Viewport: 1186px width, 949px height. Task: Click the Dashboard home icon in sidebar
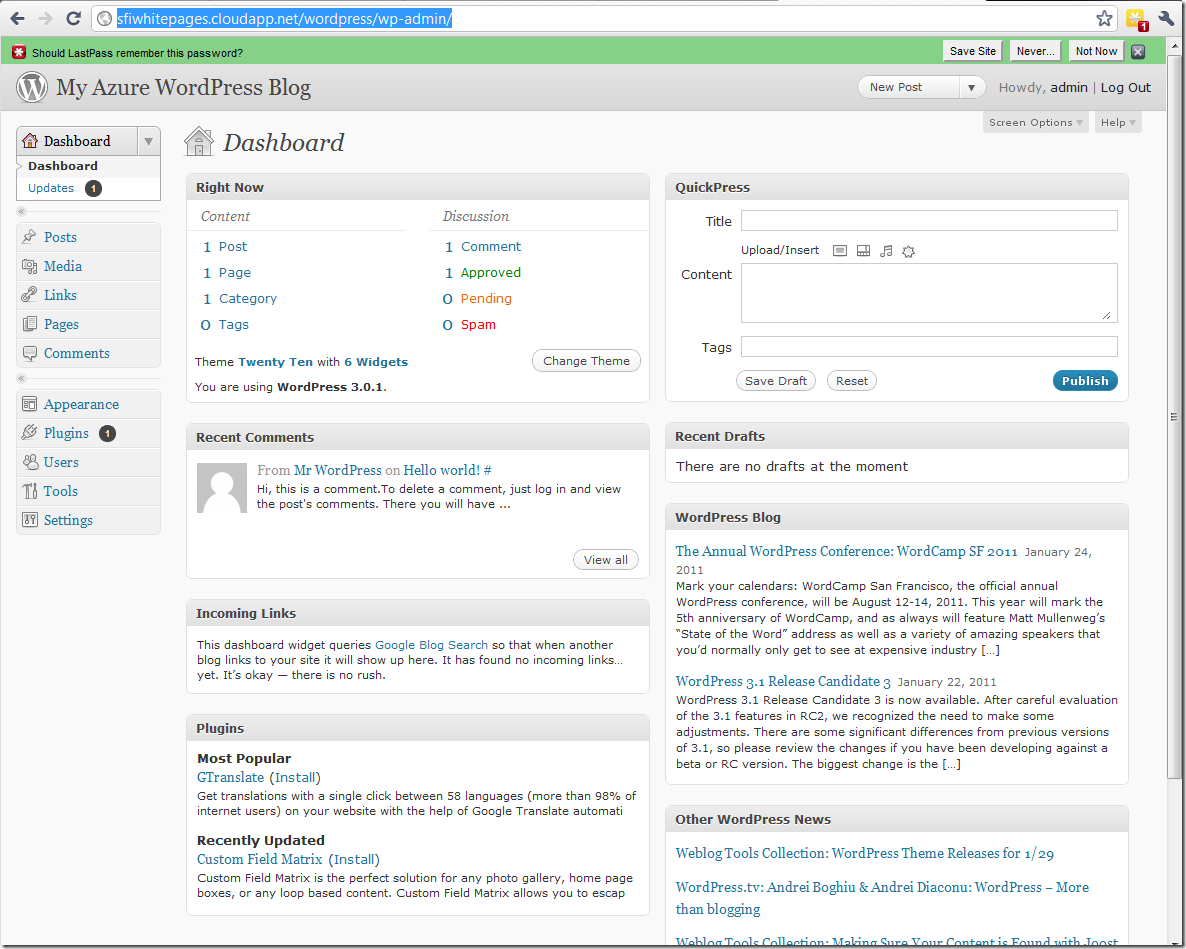coord(30,141)
